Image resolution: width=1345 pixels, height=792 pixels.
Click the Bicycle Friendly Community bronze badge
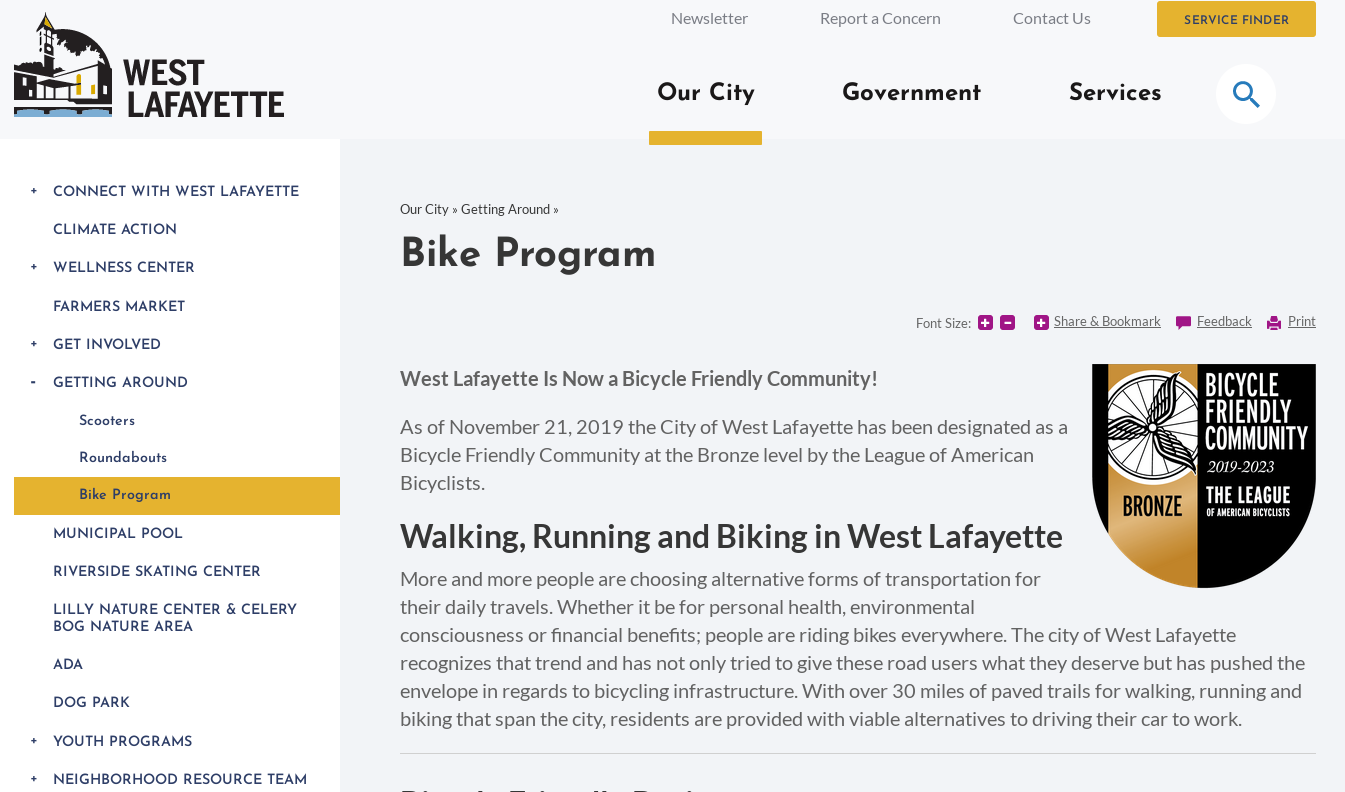pos(1203,476)
